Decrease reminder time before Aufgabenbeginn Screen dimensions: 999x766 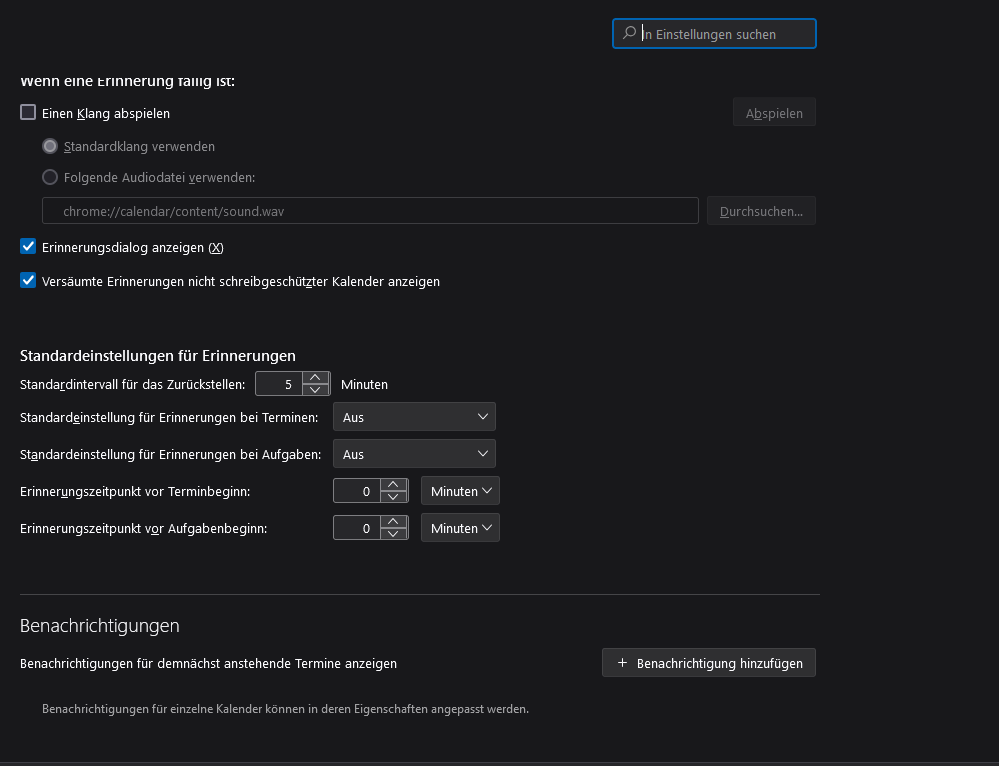[x=394, y=534]
